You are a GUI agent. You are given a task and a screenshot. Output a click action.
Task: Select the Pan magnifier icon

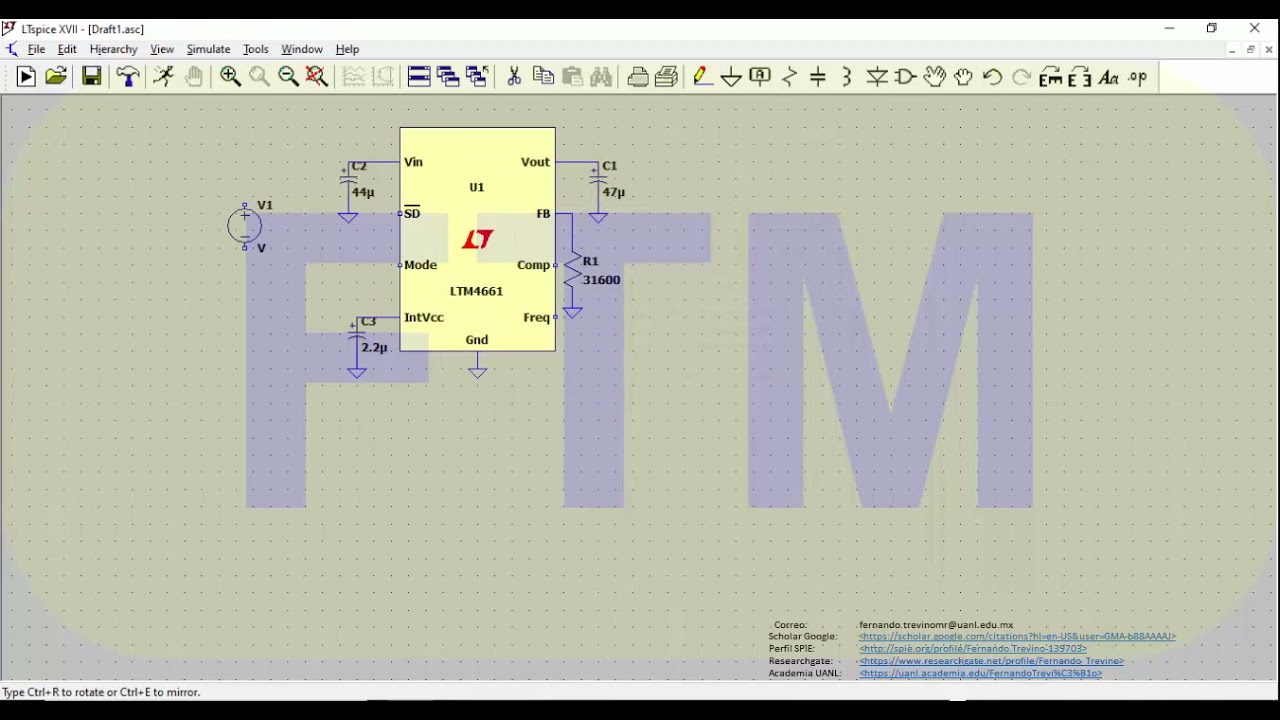point(259,77)
